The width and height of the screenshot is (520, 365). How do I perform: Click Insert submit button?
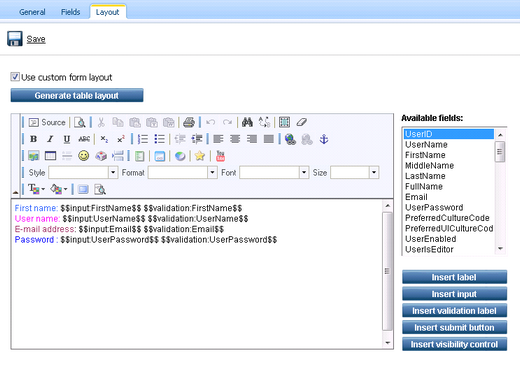pyautogui.click(x=454, y=327)
